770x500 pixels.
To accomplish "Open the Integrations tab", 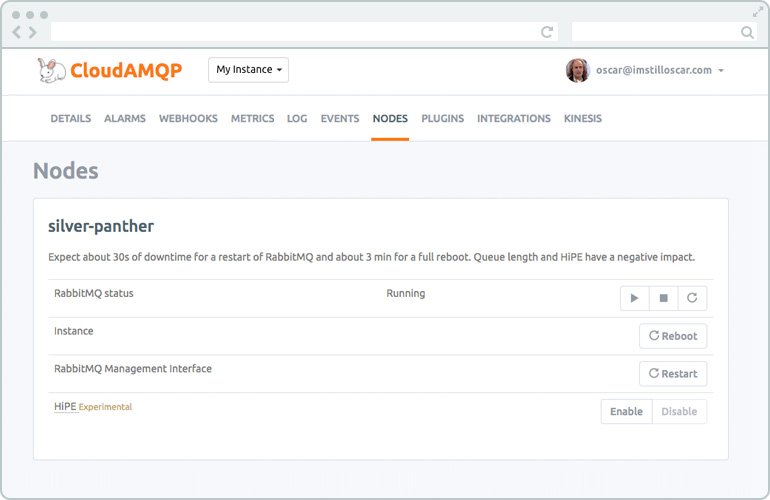I will pyautogui.click(x=514, y=118).
